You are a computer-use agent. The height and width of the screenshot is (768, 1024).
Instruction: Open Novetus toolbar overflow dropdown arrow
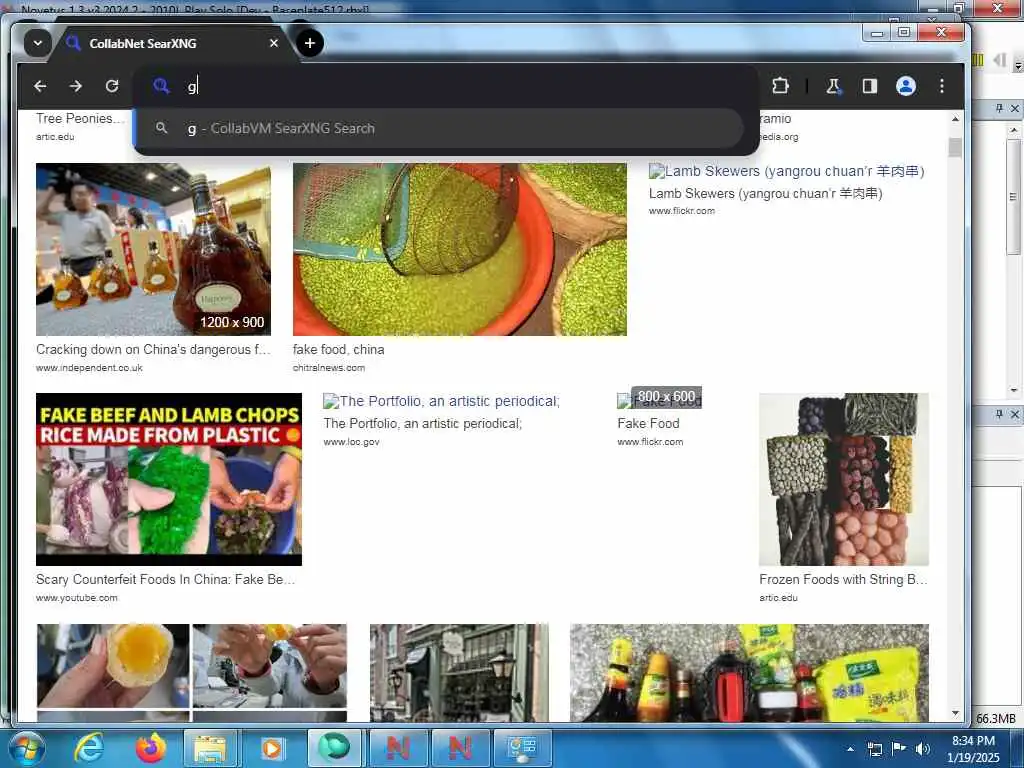pyautogui.click(x=1017, y=65)
